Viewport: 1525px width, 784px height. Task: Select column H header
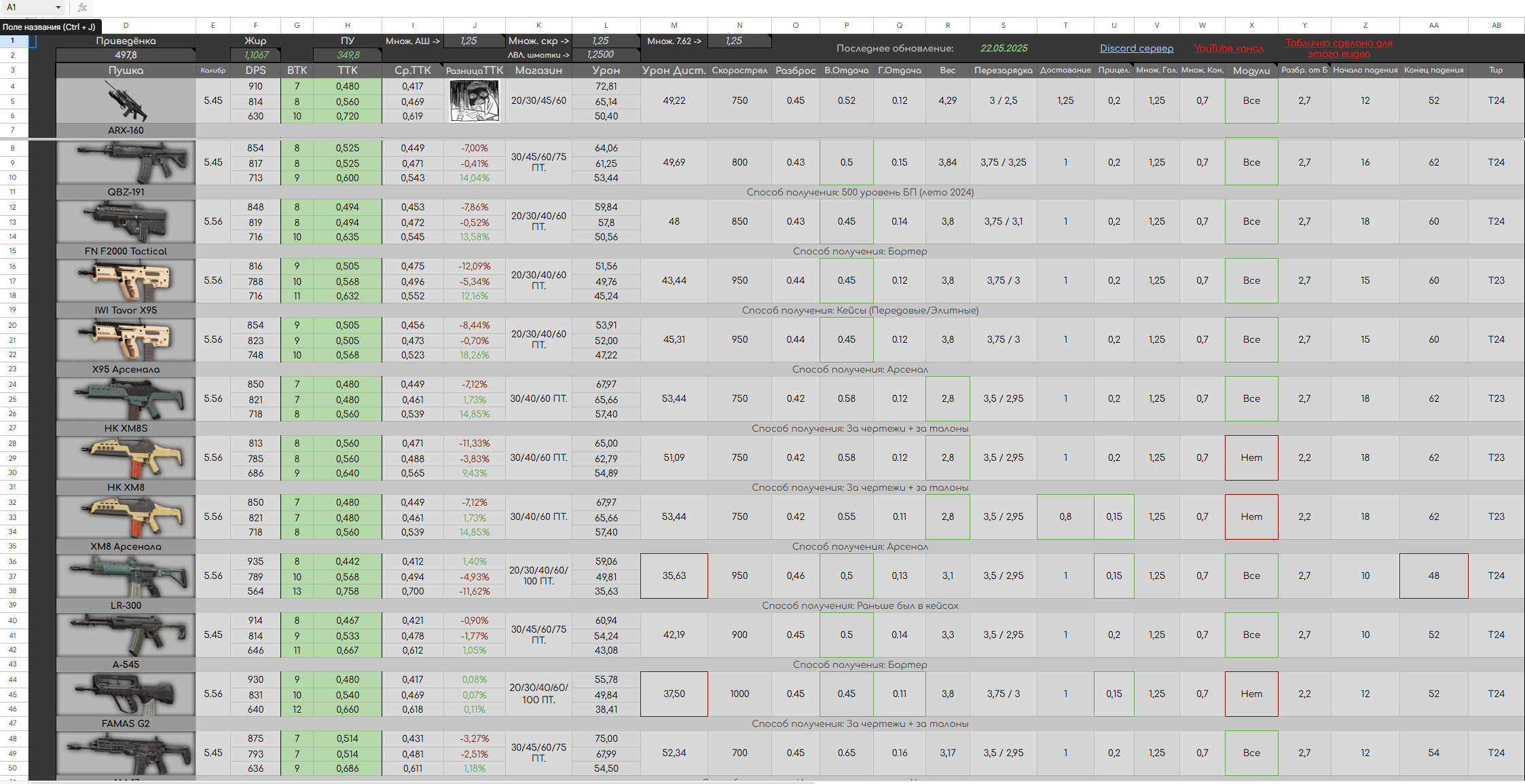[x=348, y=25]
